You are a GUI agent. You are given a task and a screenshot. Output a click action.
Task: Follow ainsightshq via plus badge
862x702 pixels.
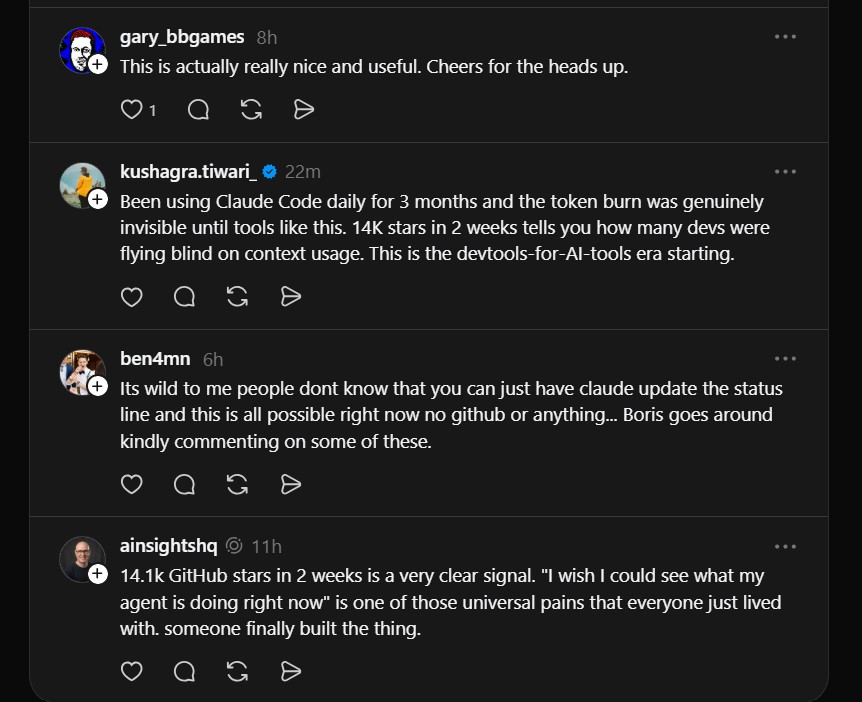pos(98,574)
